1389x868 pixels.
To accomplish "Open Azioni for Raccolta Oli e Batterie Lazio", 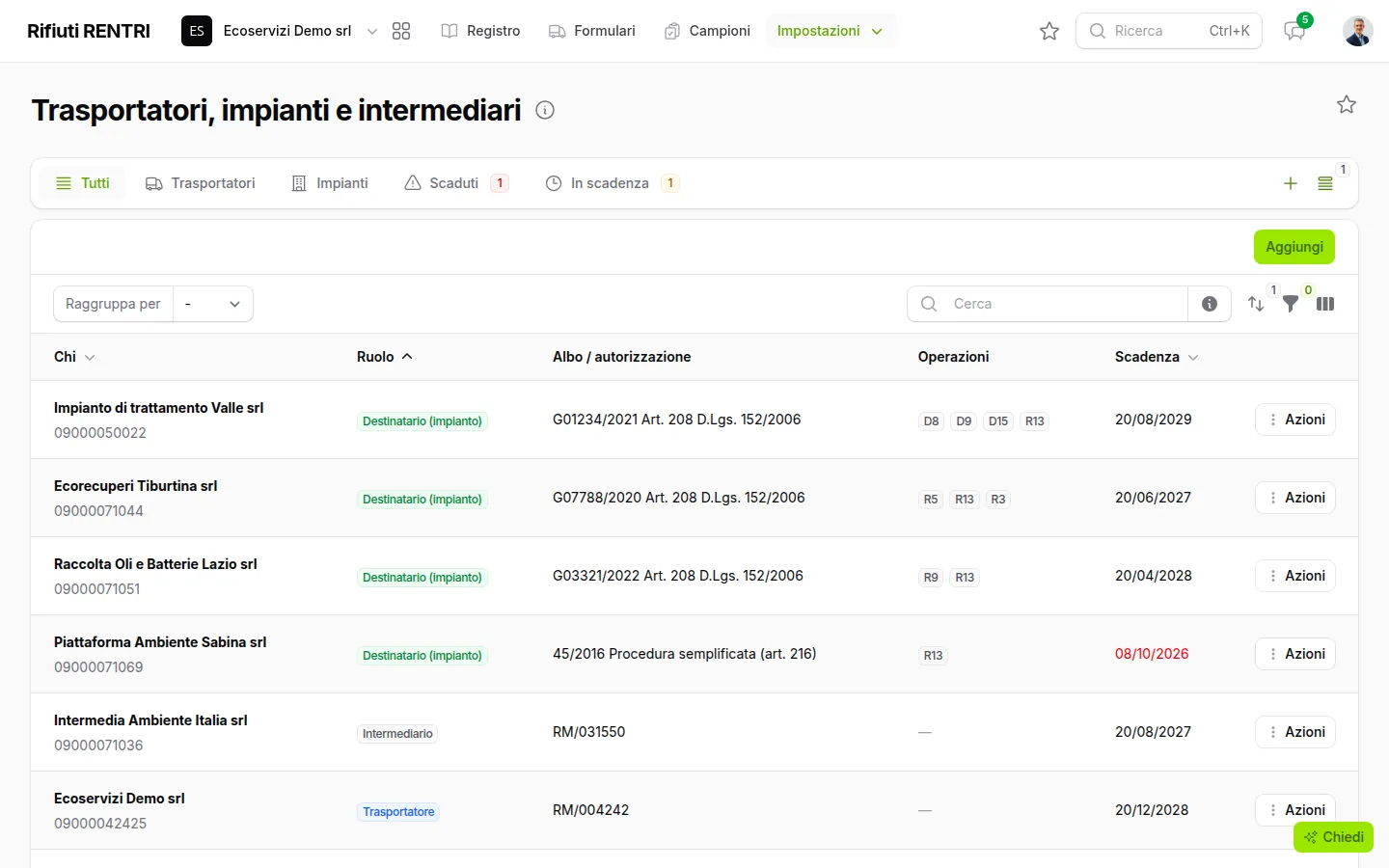I will (x=1295, y=576).
